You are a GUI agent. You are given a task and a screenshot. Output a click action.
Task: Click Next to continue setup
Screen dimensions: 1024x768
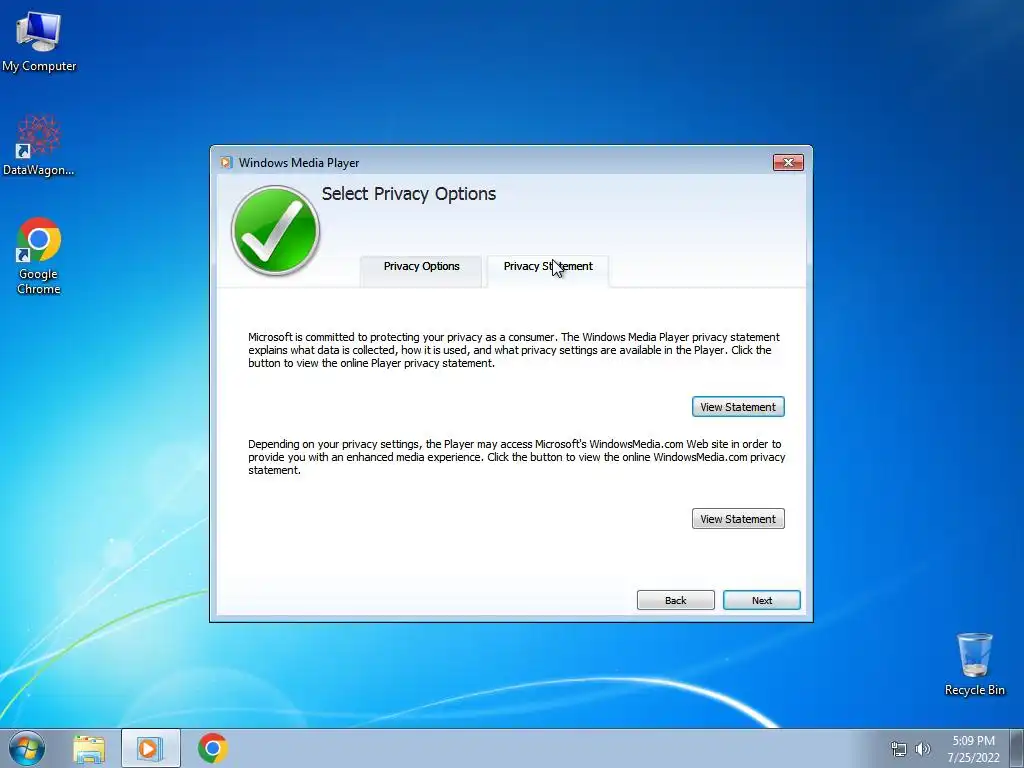[x=761, y=600]
